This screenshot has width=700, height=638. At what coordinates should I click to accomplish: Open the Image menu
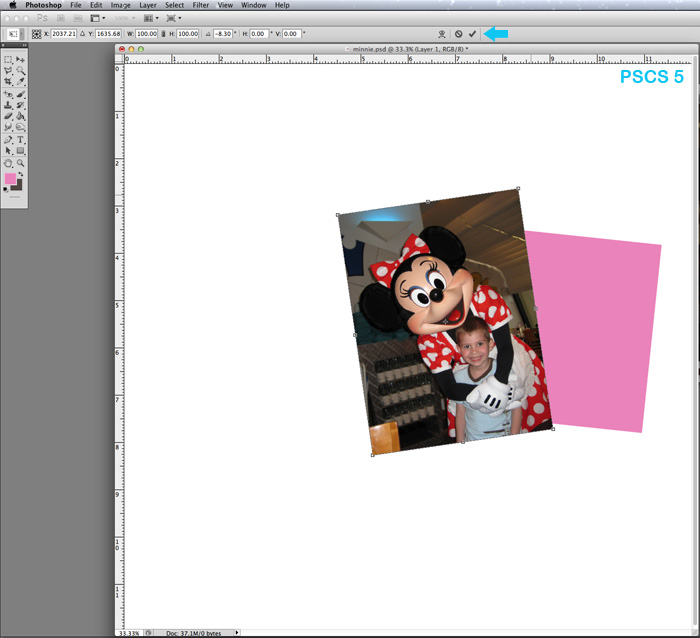[121, 5]
